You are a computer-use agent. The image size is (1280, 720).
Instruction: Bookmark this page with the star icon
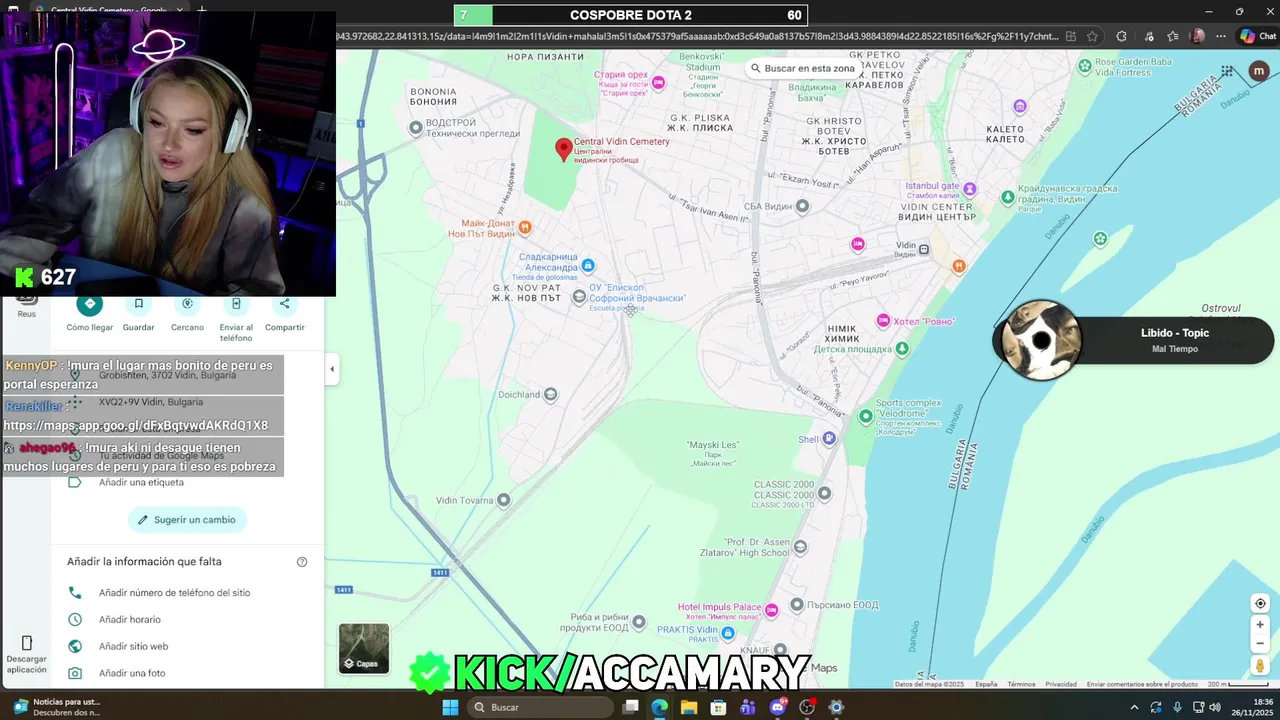[1092, 36]
